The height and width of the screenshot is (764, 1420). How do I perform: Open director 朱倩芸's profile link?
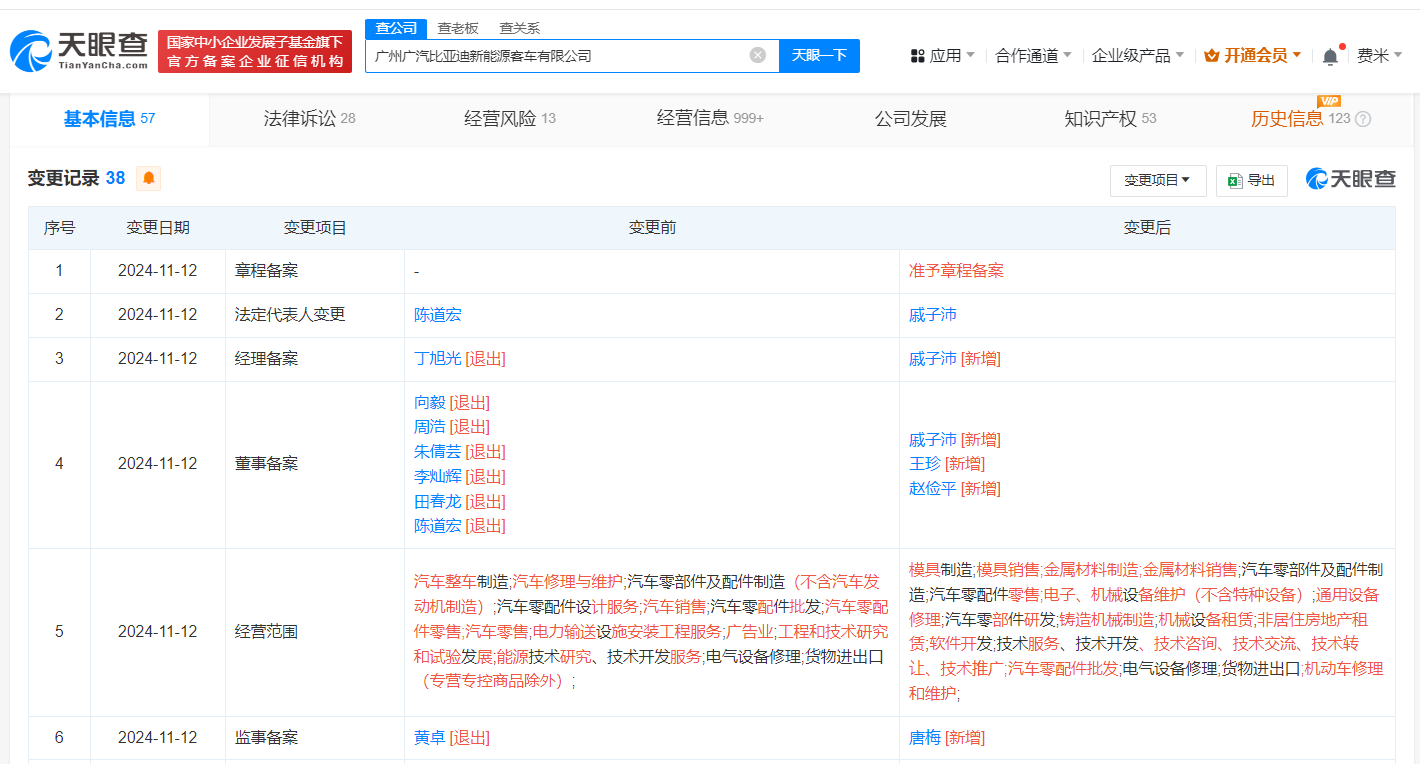(438, 452)
